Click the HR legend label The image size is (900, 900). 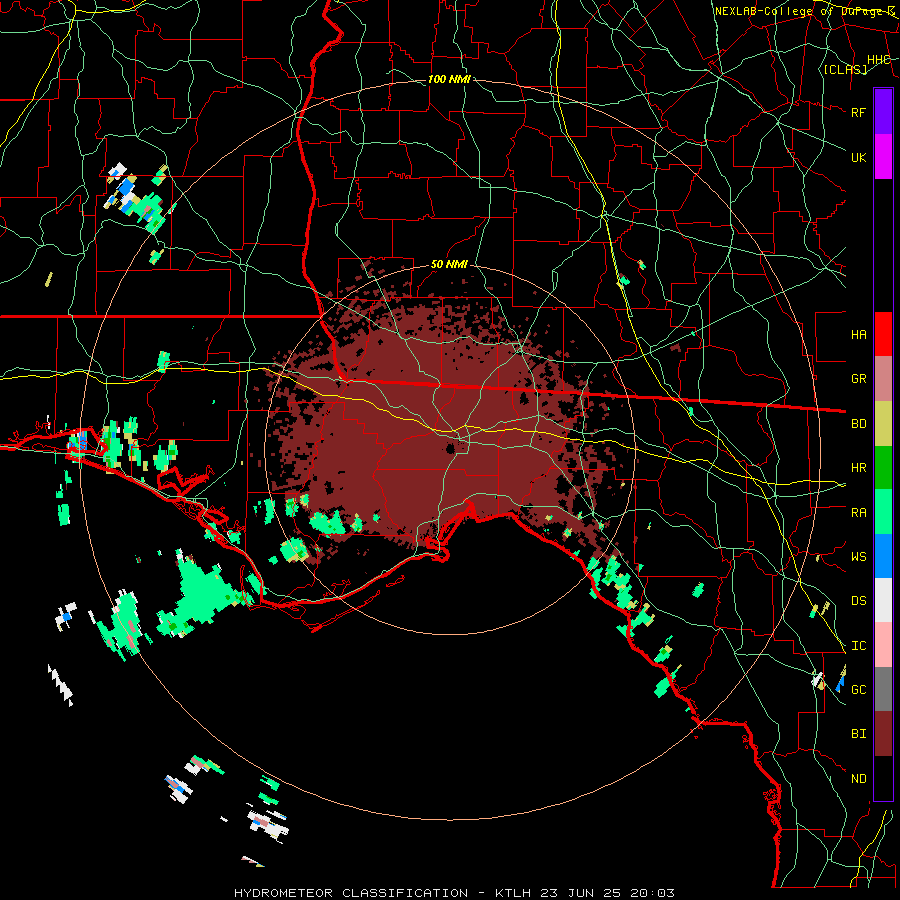coord(859,468)
